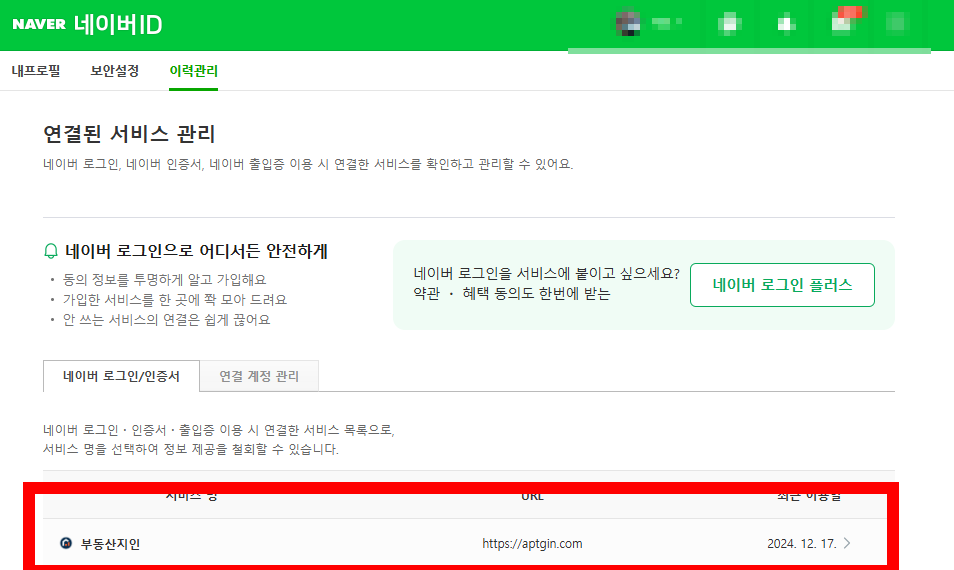954x570 pixels.
Task: Select the 네이버 로그인/인증서 tab
Action: tap(121, 376)
